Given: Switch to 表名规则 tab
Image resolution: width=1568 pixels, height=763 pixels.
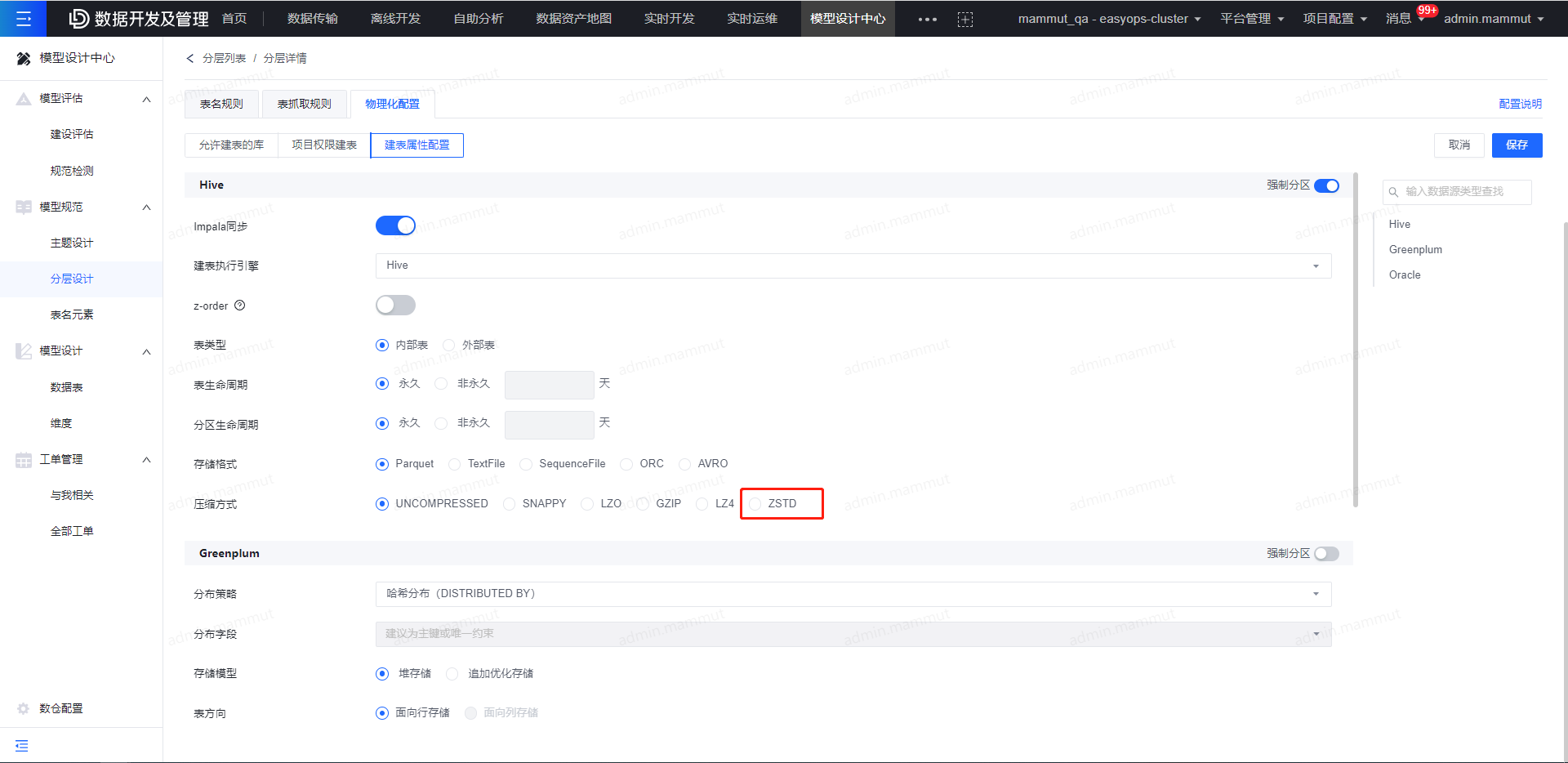Looking at the screenshot, I should pyautogui.click(x=221, y=104).
